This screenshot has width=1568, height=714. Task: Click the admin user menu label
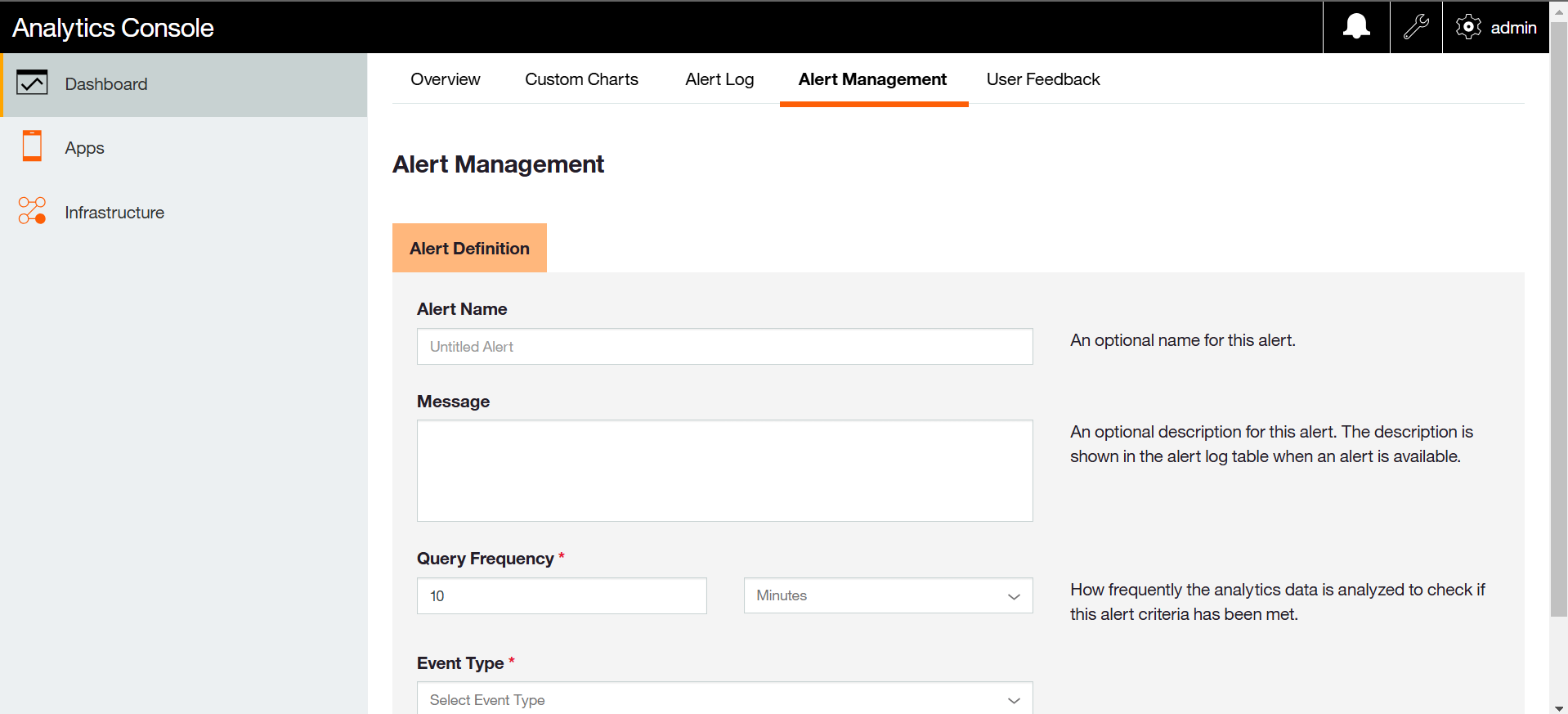(x=1513, y=28)
